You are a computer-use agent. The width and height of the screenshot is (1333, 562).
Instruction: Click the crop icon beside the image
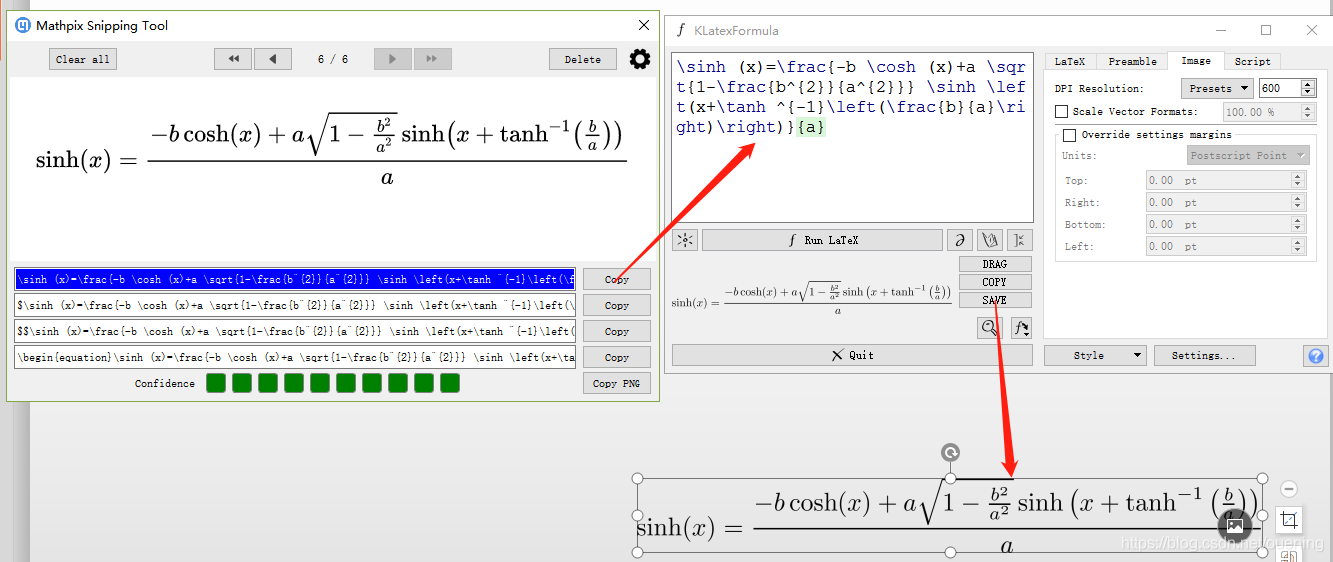tap(1289, 520)
